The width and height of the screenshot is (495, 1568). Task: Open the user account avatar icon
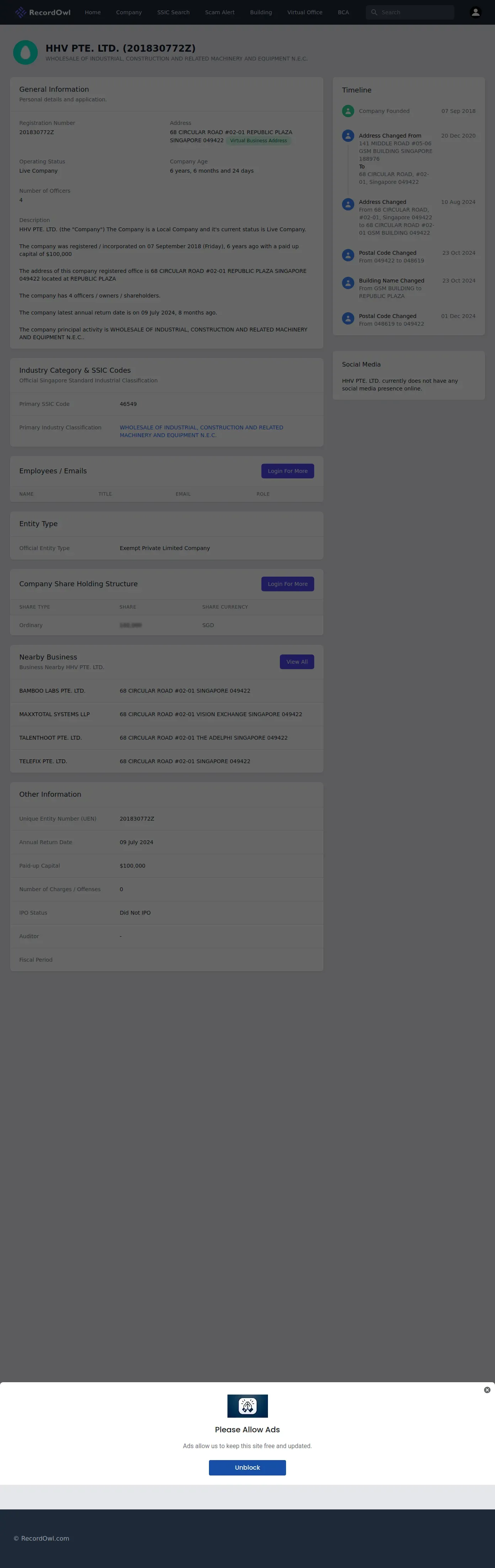(x=475, y=12)
